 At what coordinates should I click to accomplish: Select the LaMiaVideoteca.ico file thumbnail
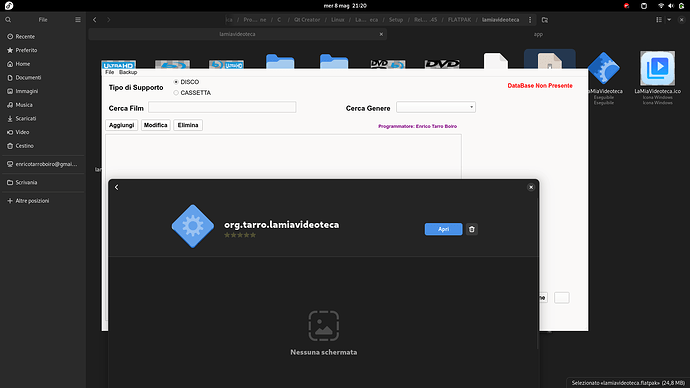(x=657, y=68)
